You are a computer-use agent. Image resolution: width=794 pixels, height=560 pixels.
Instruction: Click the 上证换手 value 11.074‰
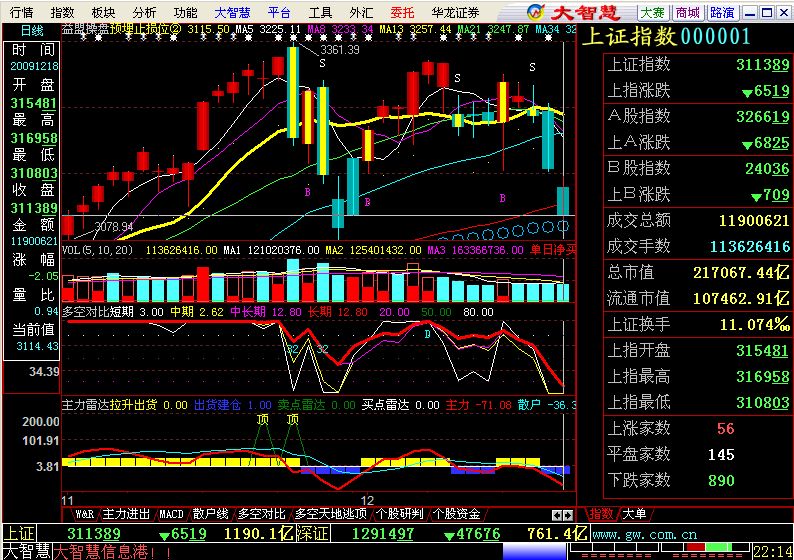tap(755, 325)
